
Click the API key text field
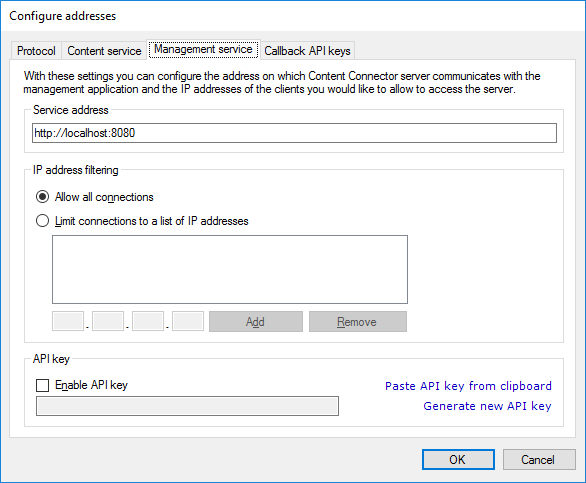tap(187, 406)
